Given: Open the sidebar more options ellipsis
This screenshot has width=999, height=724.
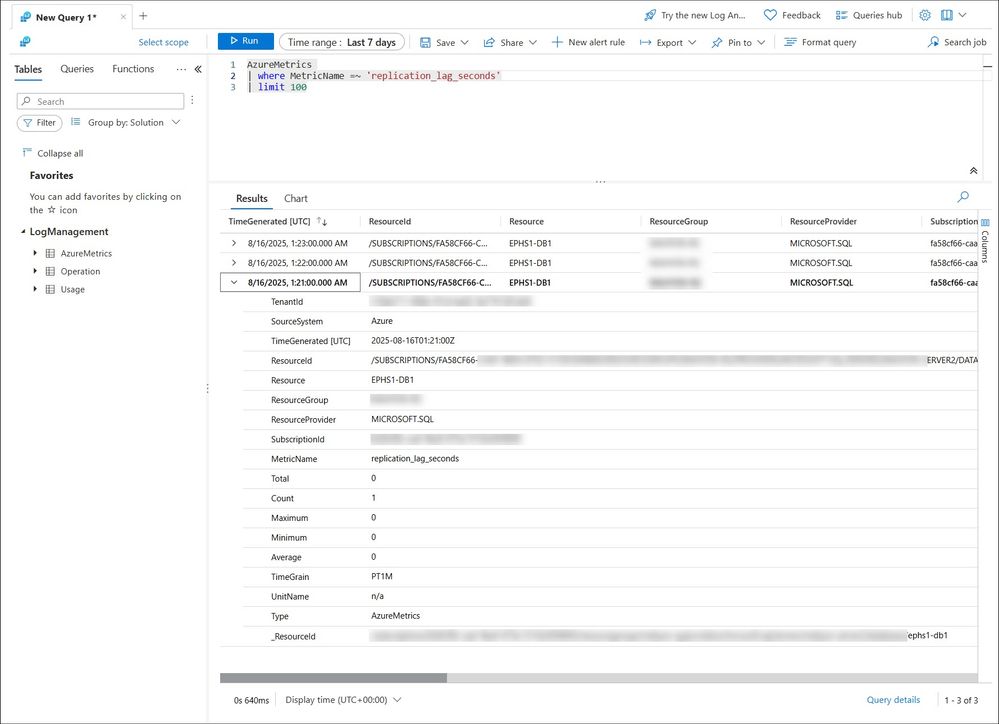Looking at the screenshot, I should tap(181, 69).
